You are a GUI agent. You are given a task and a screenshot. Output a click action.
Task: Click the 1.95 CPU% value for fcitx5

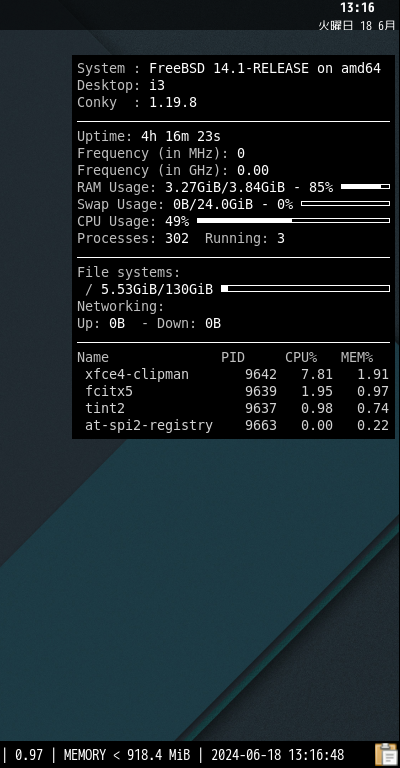coord(317,392)
